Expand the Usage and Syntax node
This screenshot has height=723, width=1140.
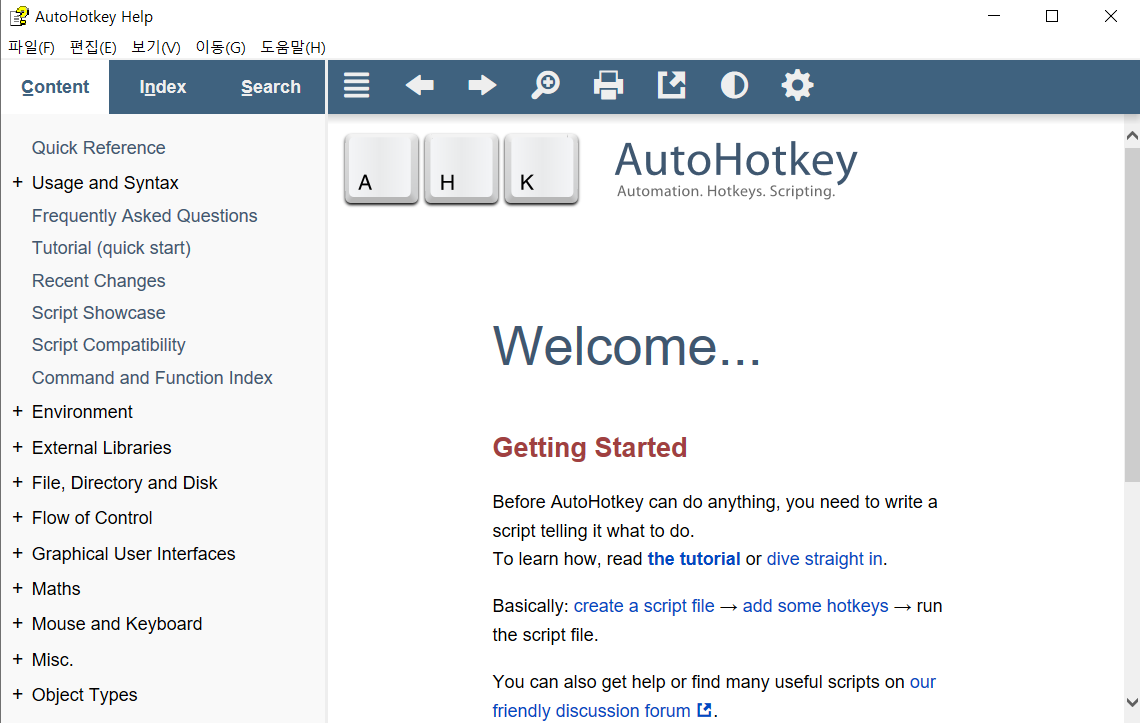click(17, 182)
